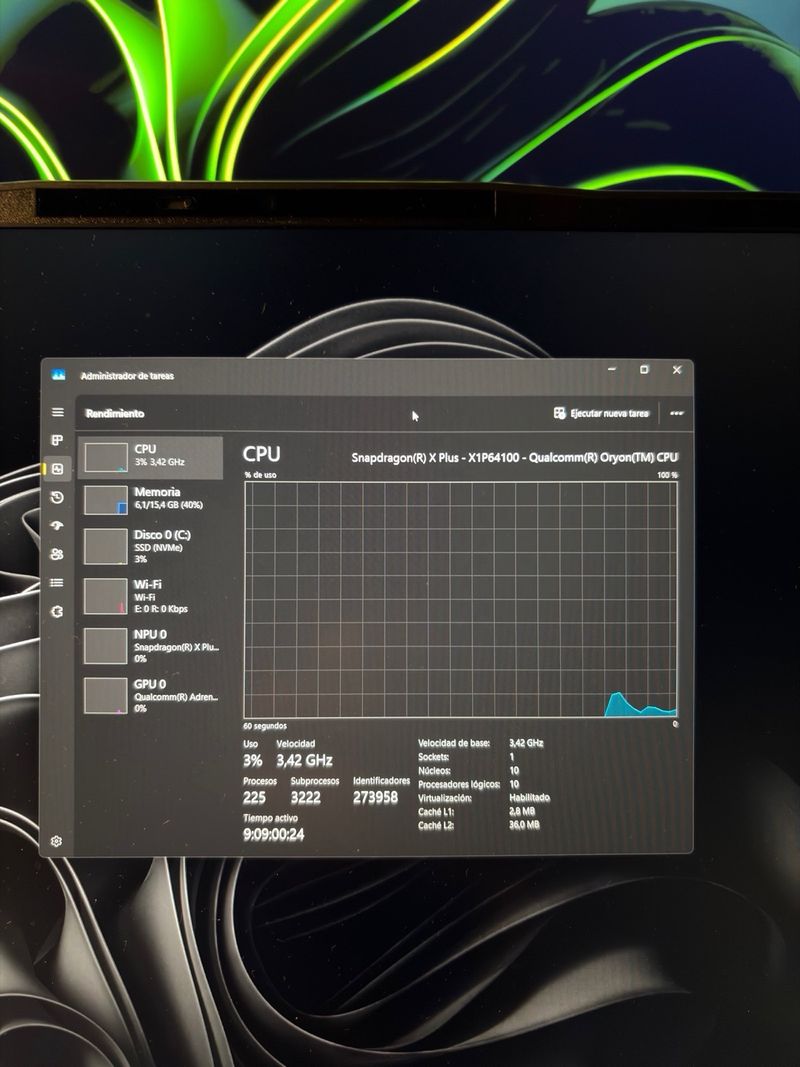Image resolution: width=800 pixels, height=1067 pixels.
Task: Click '6,1/15,4 GB (40%)' memory usage text
Action: pyautogui.click(x=168, y=505)
